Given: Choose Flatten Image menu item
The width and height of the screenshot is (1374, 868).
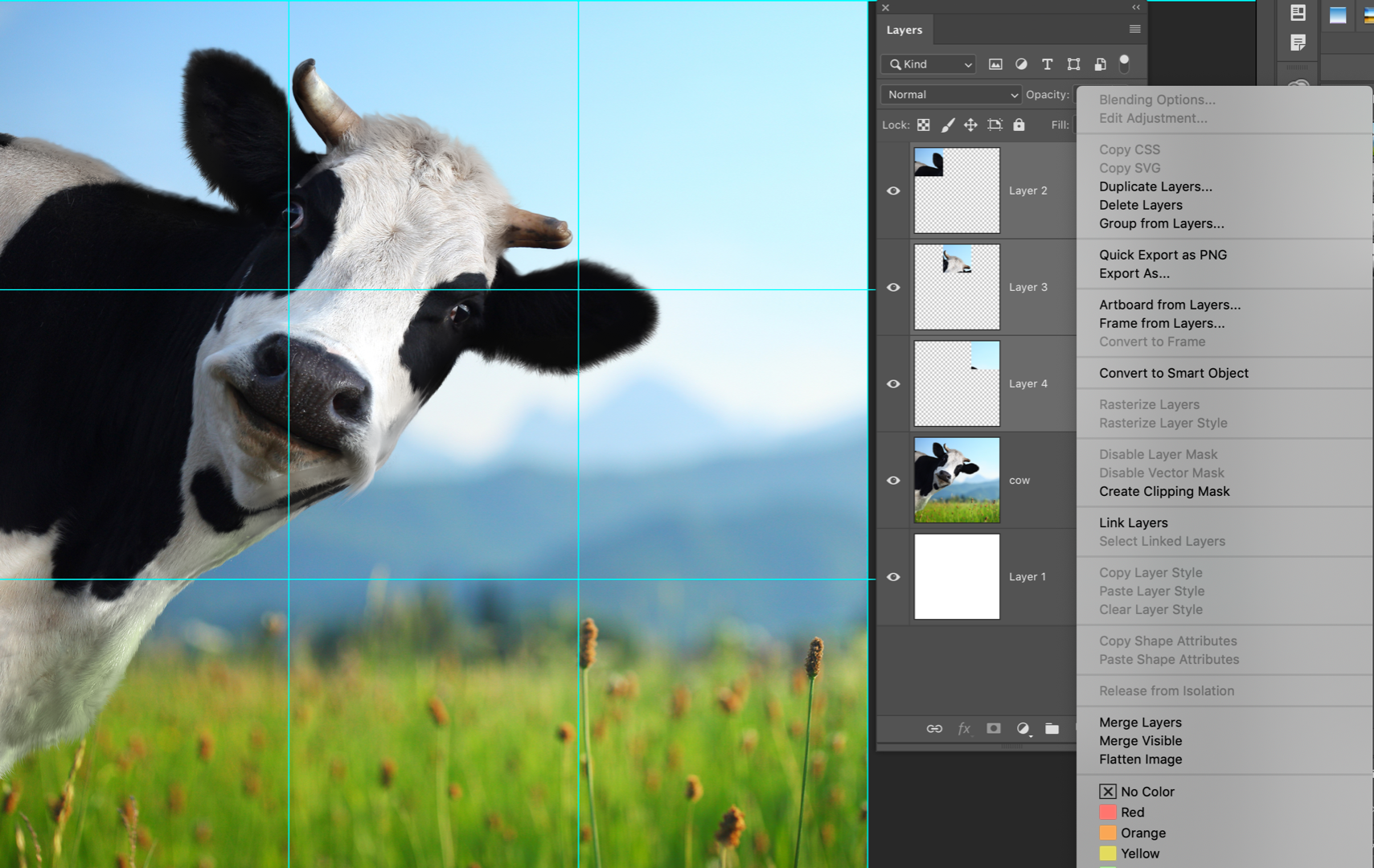Looking at the screenshot, I should [1140, 759].
